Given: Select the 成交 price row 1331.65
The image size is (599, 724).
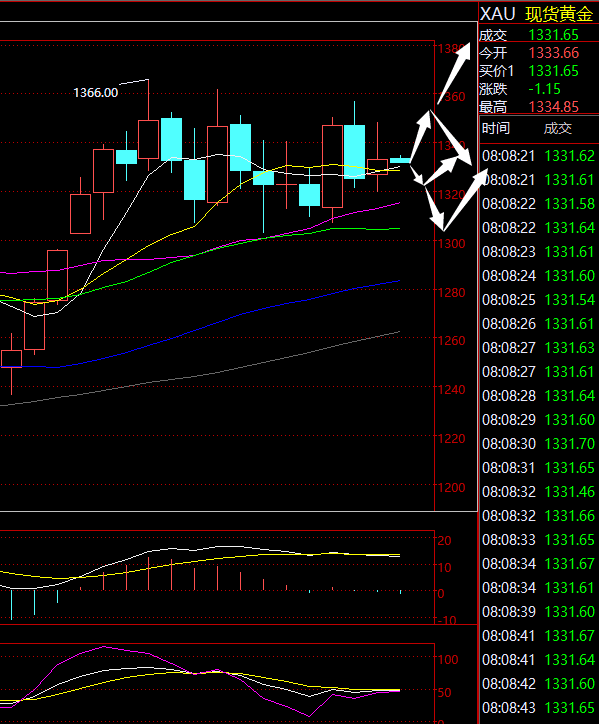Looking at the screenshot, I should (x=538, y=35).
